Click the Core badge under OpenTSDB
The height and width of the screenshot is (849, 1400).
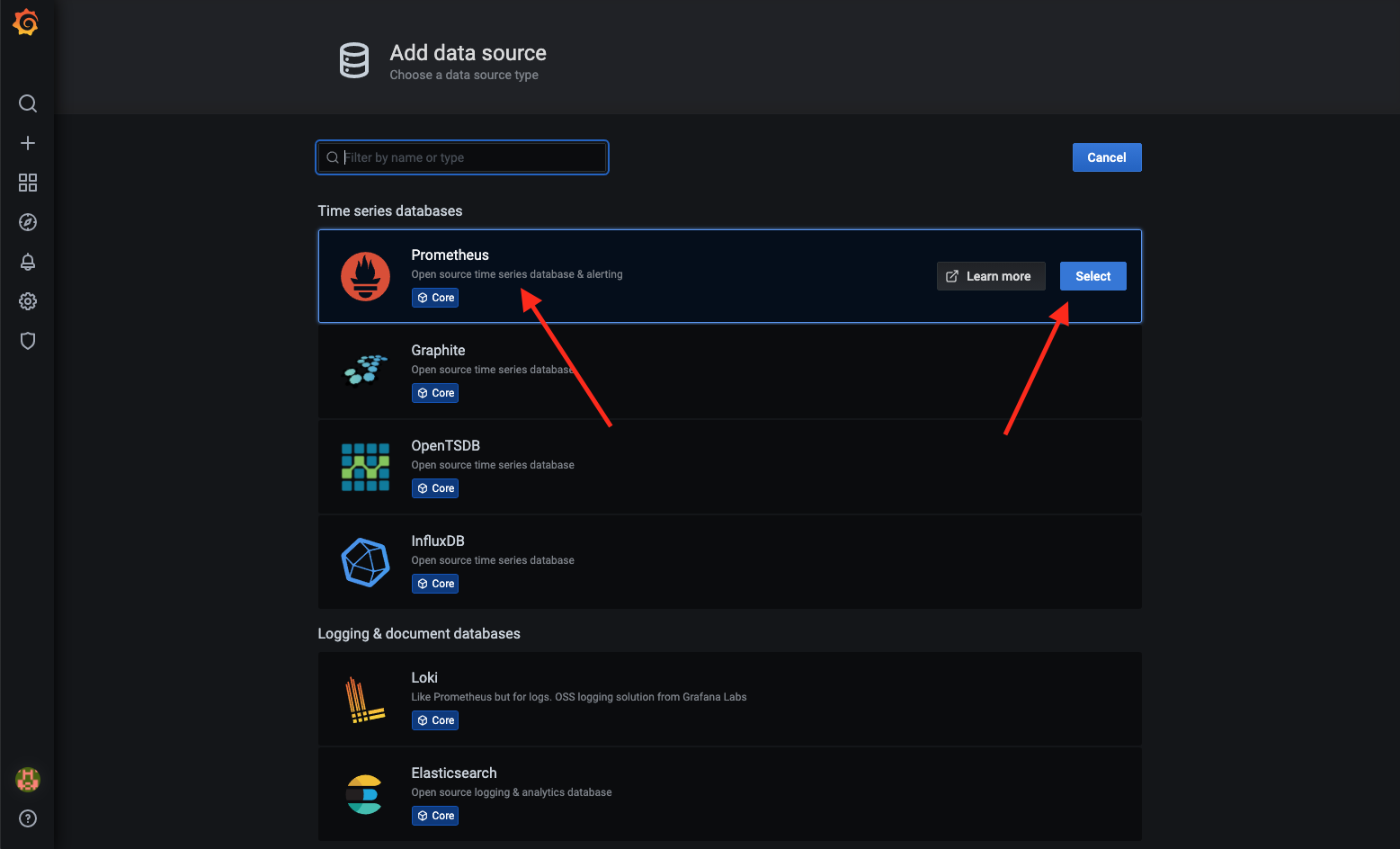click(x=435, y=488)
